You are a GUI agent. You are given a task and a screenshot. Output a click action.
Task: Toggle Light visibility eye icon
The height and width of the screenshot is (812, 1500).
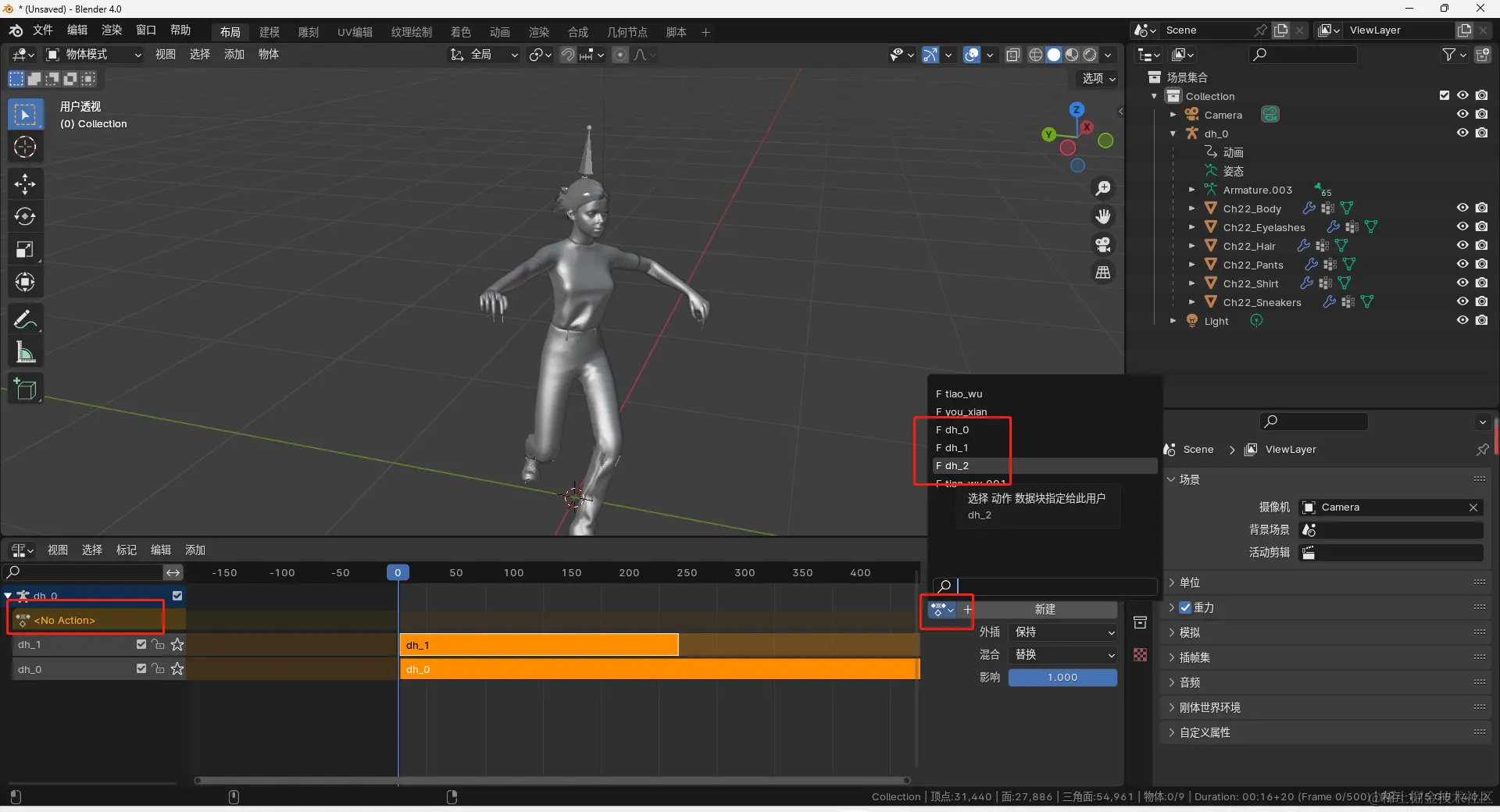pyautogui.click(x=1462, y=321)
